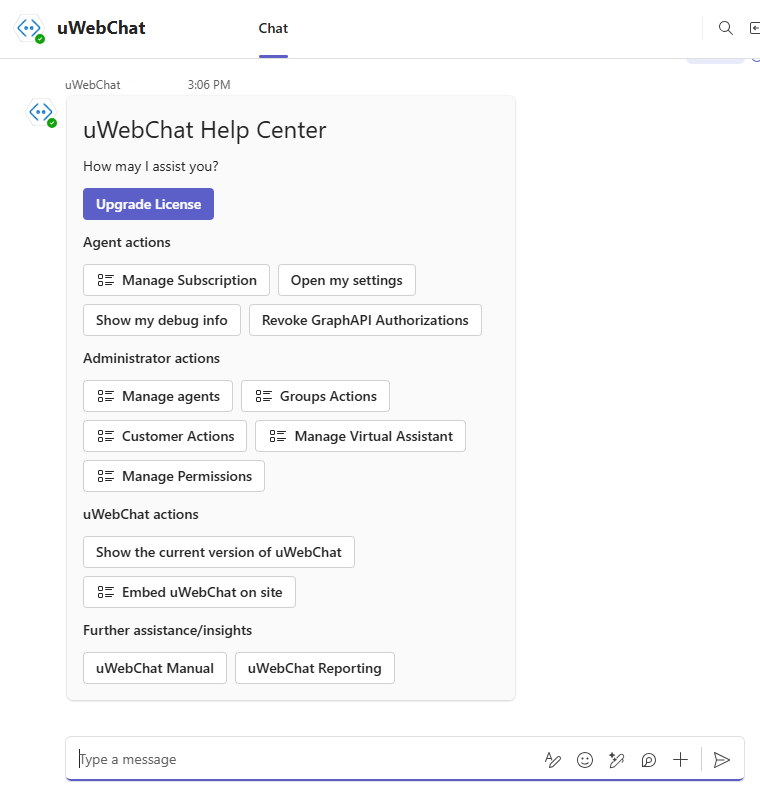Click Open my settings button
Screen dimensions: 760x794
(347, 280)
